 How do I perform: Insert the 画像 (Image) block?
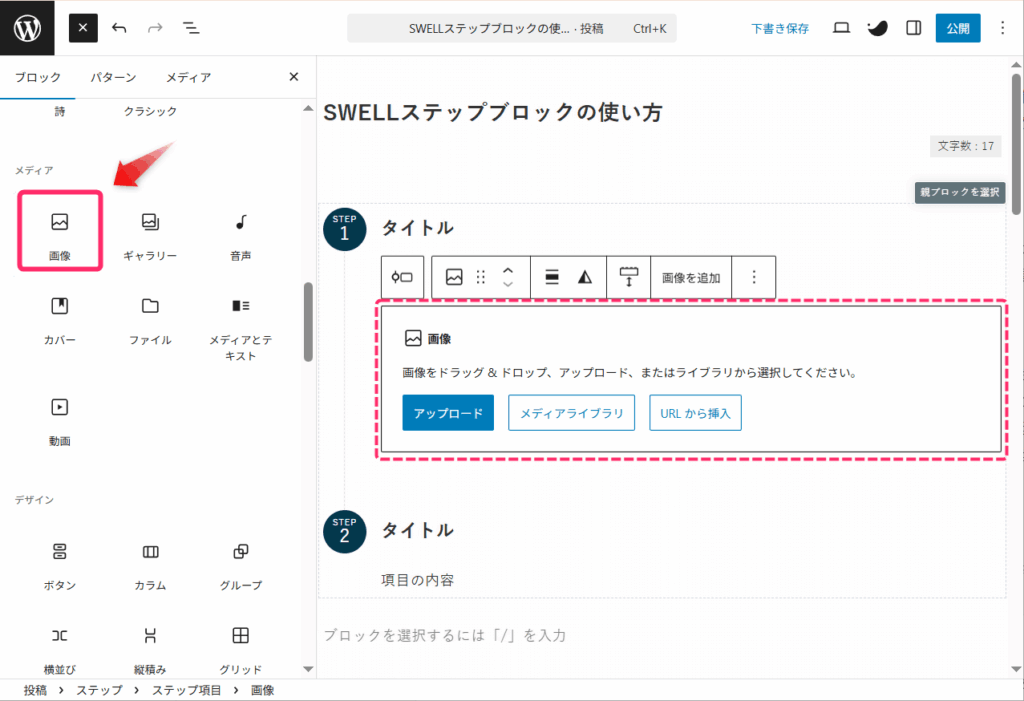(60, 231)
